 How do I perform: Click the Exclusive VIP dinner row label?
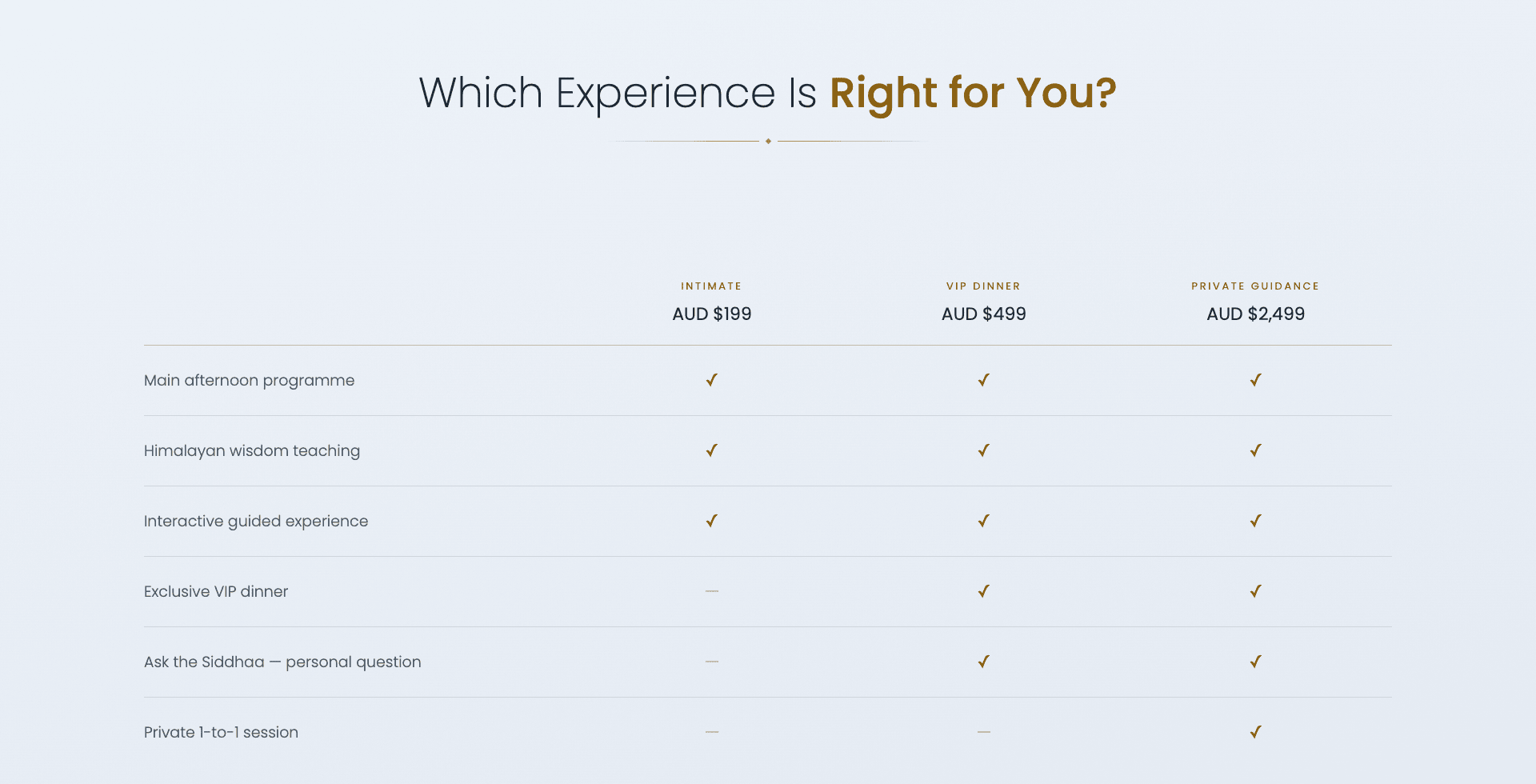pyautogui.click(x=216, y=591)
